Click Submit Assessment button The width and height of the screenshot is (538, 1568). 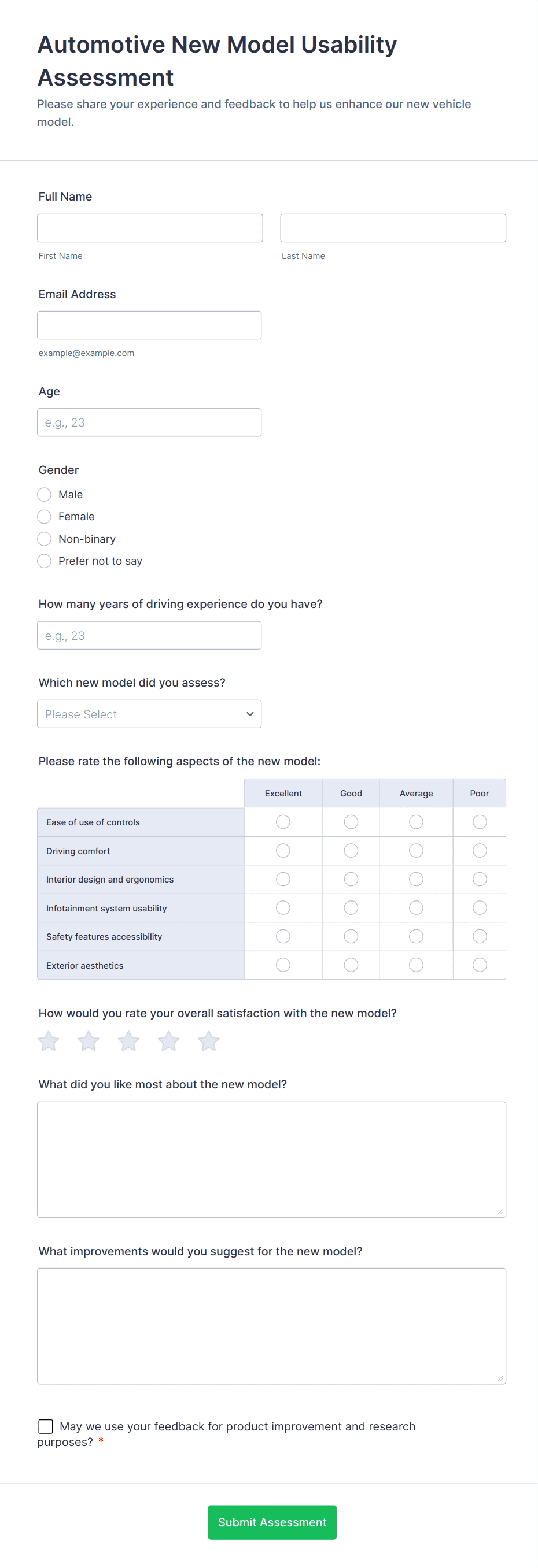[272, 1522]
